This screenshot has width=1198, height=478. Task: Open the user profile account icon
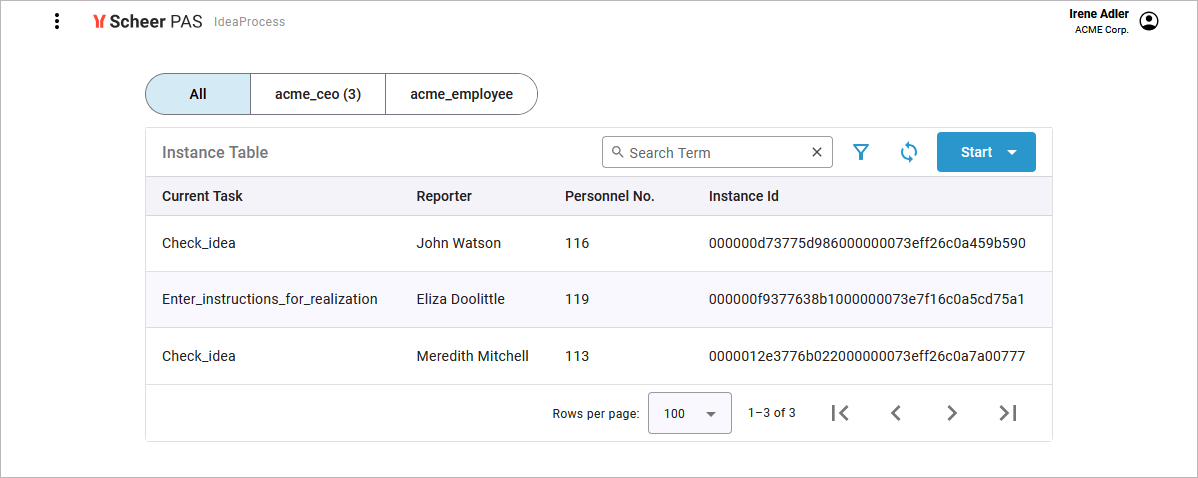click(x=1149, y=21)
